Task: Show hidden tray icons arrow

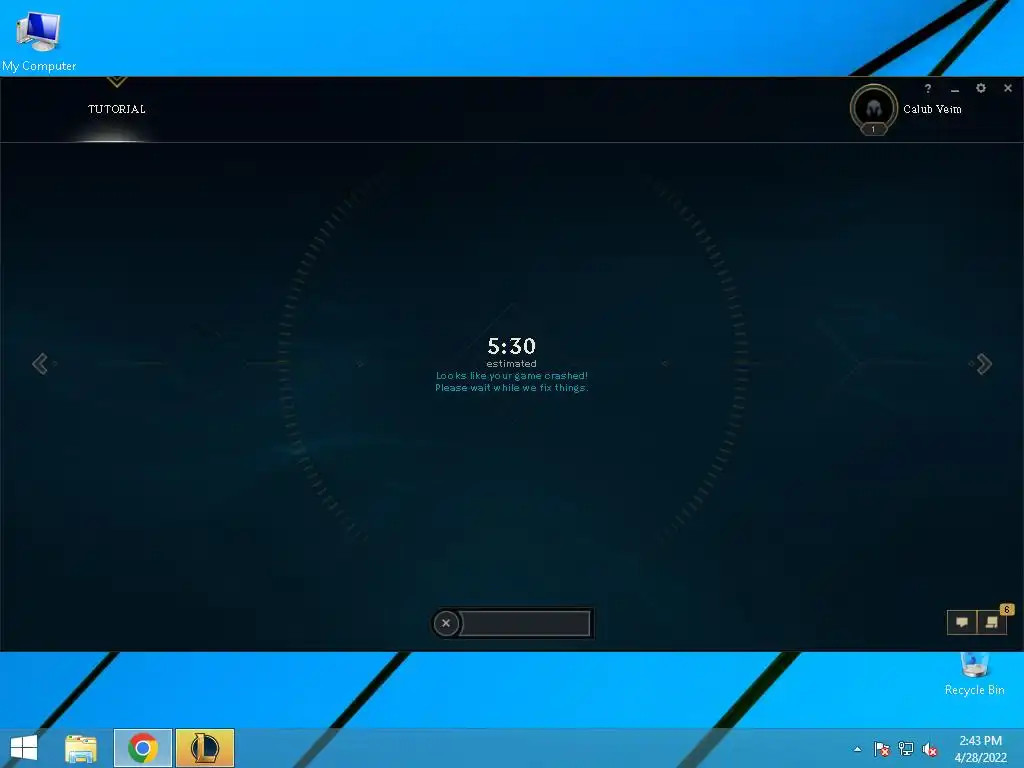Action: tap(857, 749)
